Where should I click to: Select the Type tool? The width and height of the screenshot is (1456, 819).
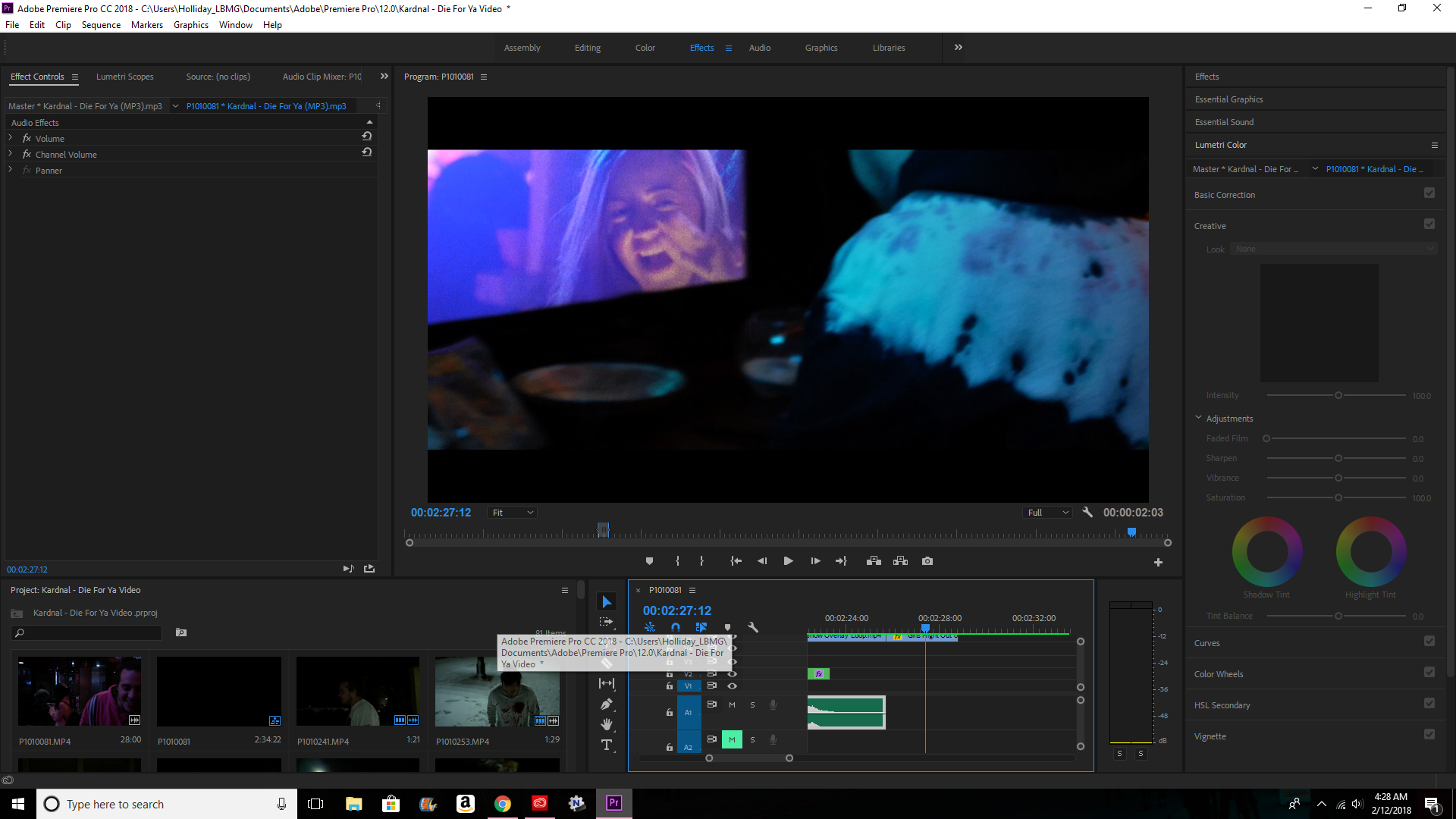pos(607,745)
